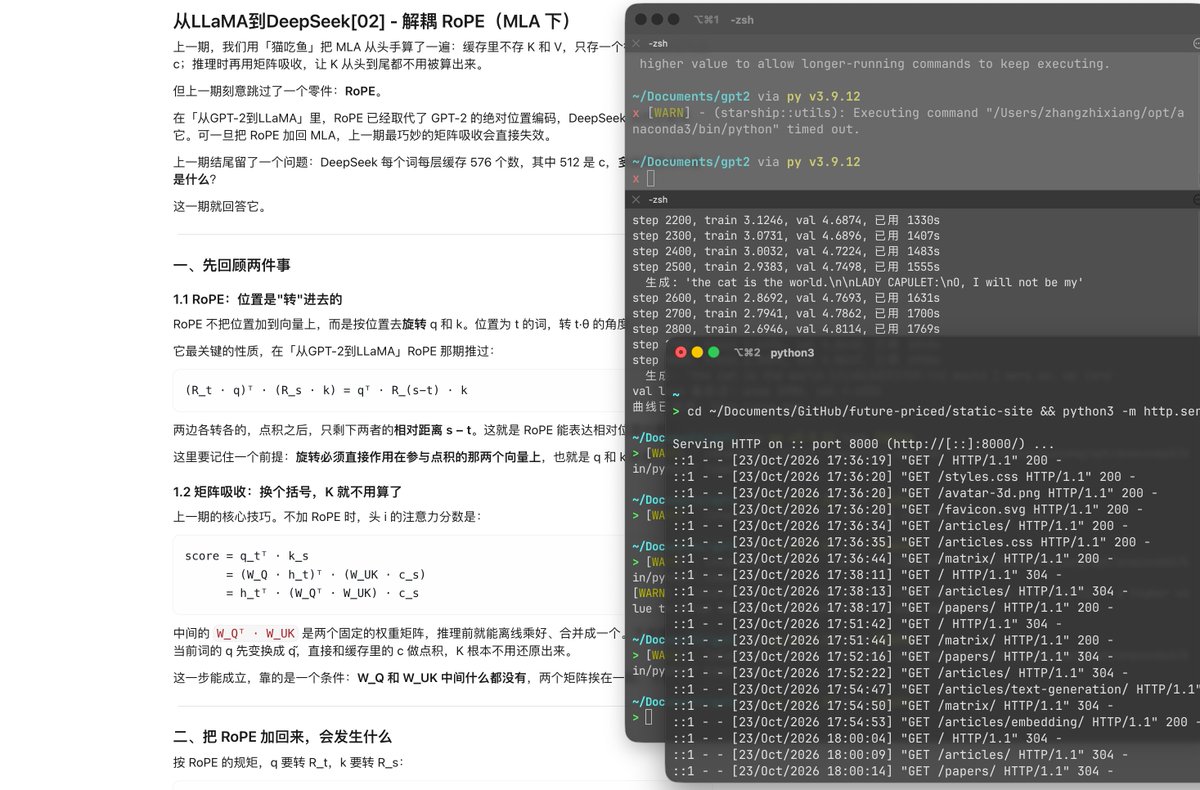Click the yellow minimize button of python3 terminal window
The height and width of the screenshot is (790, 1200).
click(697, 353)
